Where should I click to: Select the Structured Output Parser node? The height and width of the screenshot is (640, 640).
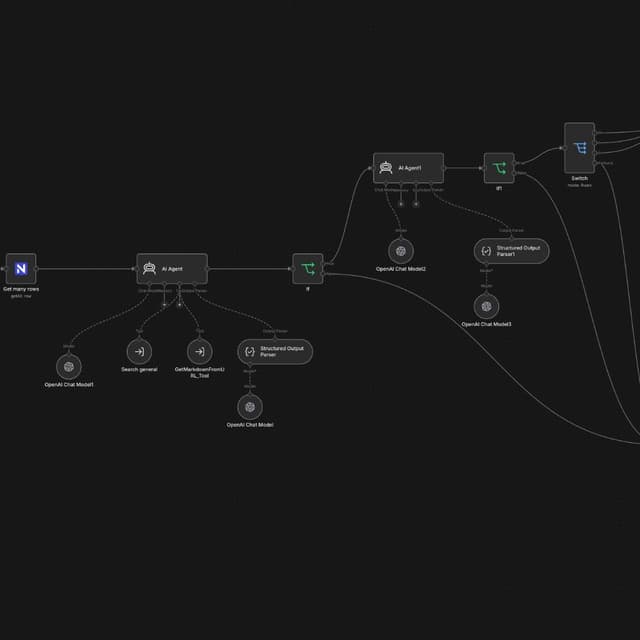(x=275, y=351)
